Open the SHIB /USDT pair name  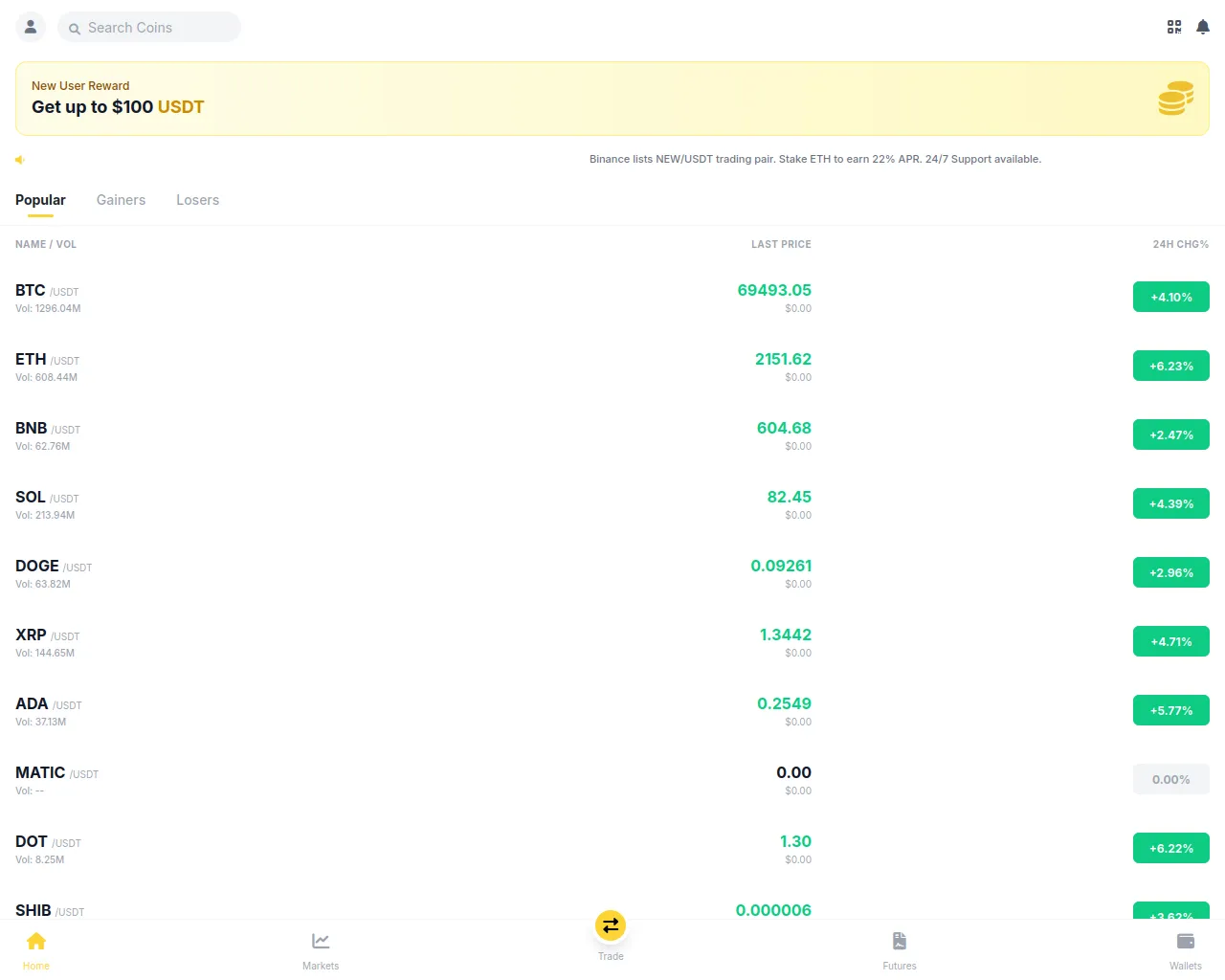point(50,910)
